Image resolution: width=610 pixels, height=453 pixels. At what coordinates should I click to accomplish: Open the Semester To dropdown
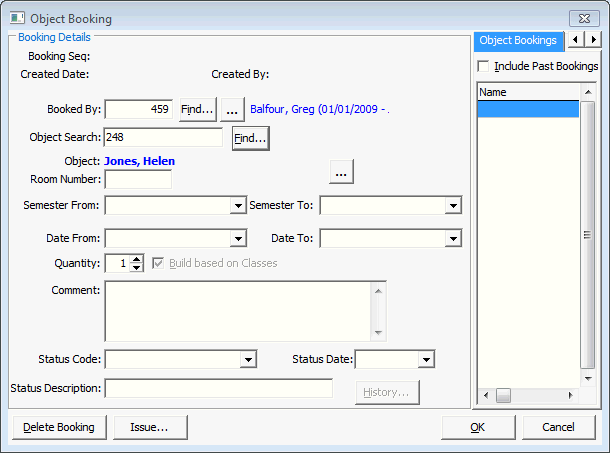coord(453,205)
